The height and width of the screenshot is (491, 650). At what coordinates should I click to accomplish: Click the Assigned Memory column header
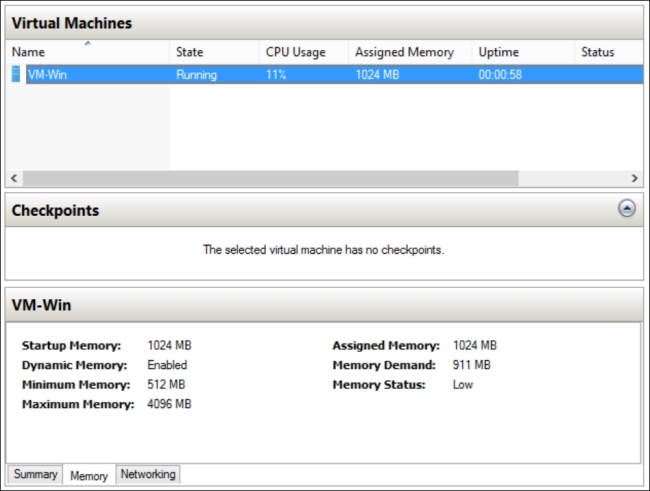(x=404, y=52)
